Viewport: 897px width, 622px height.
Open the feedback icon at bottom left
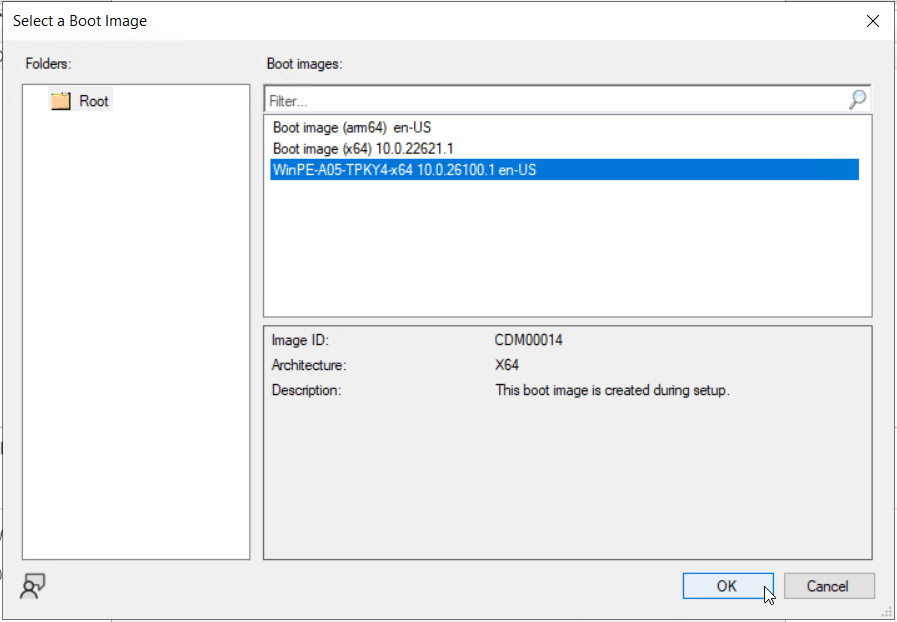(x=33, y=587)
